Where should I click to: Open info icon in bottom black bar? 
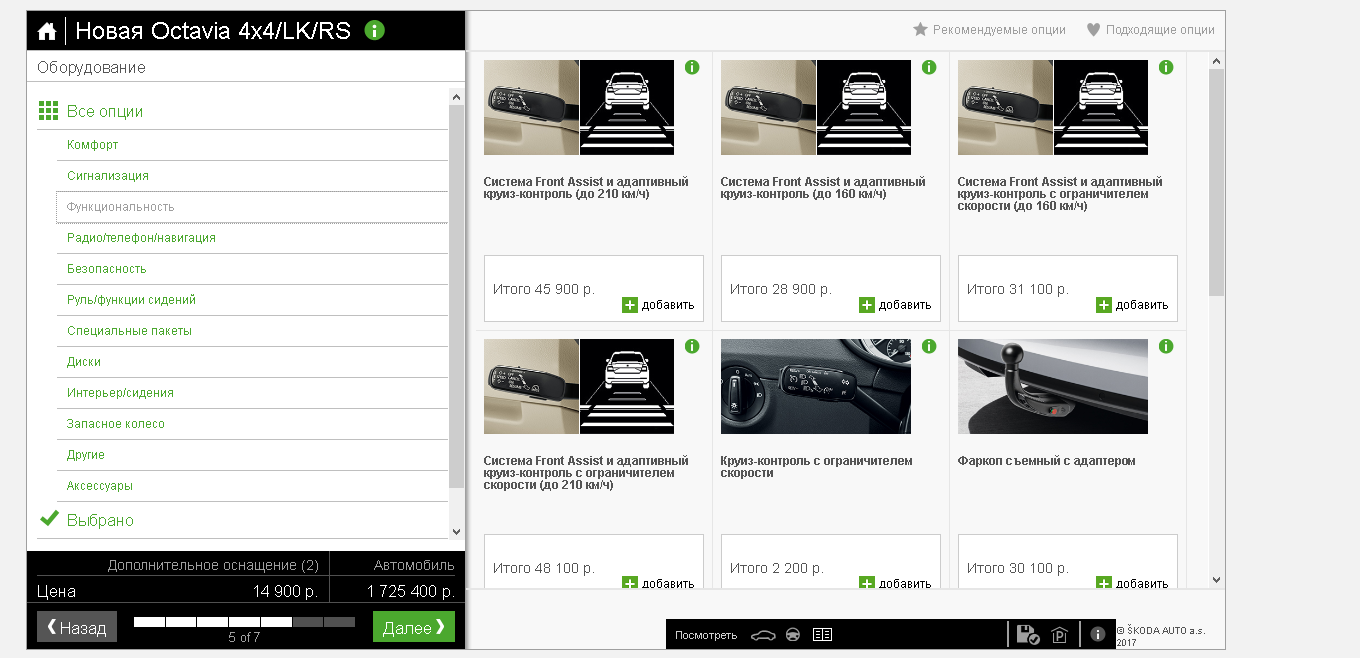point(1097,634)
